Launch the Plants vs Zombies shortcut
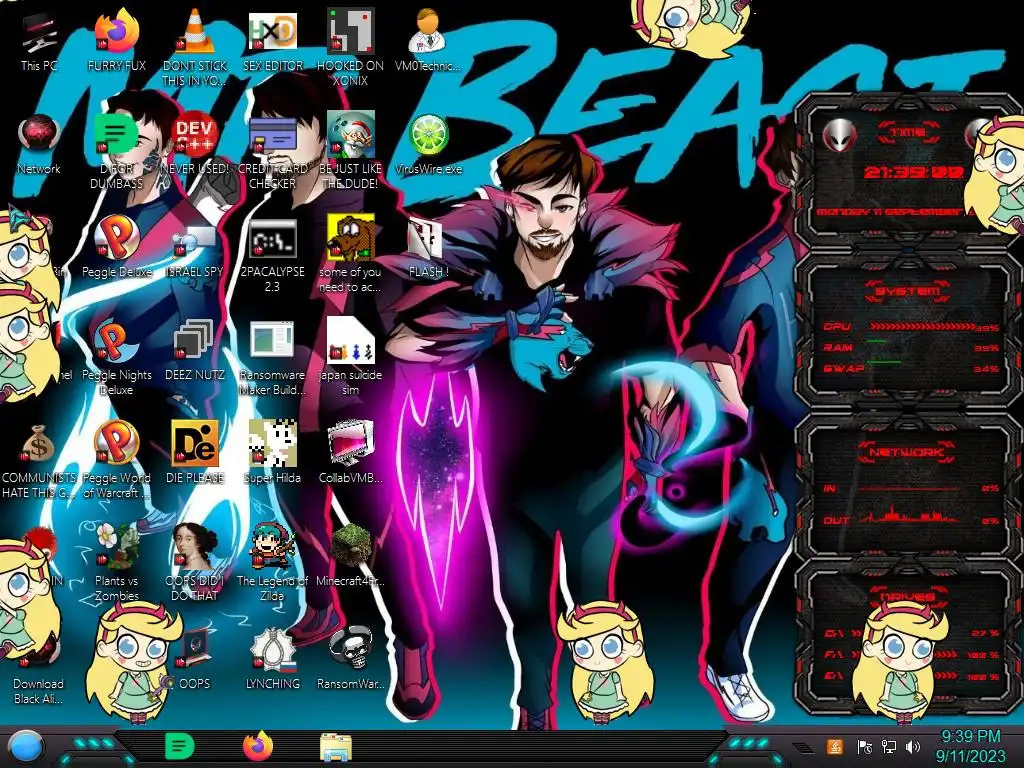 116,563
